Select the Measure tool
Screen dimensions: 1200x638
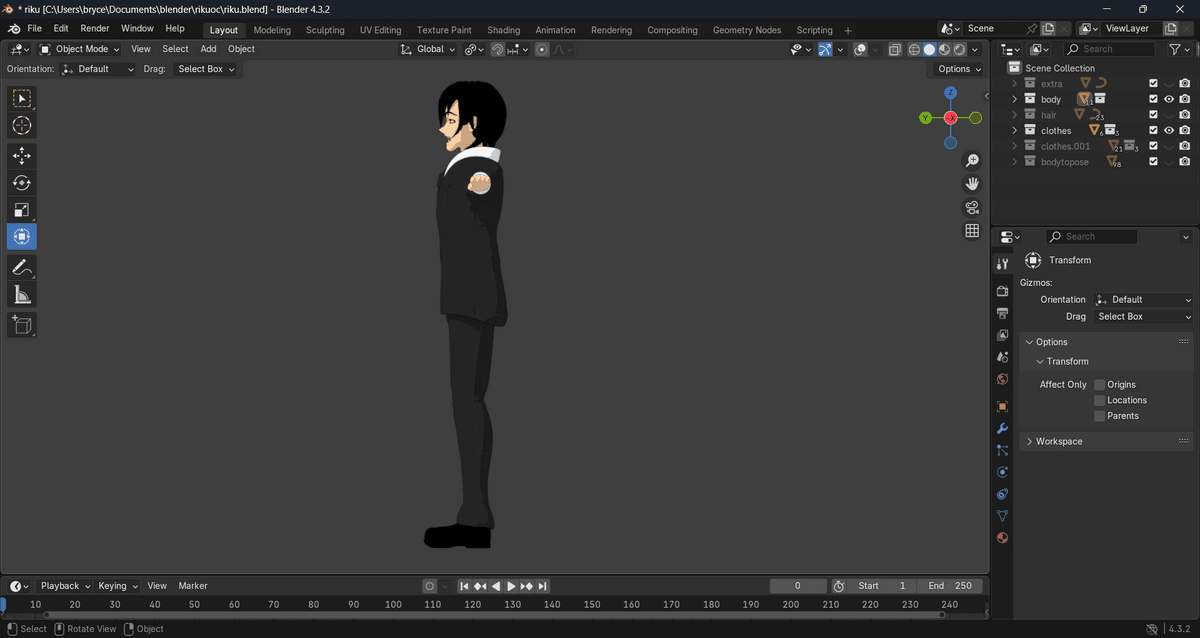[22, 294]
